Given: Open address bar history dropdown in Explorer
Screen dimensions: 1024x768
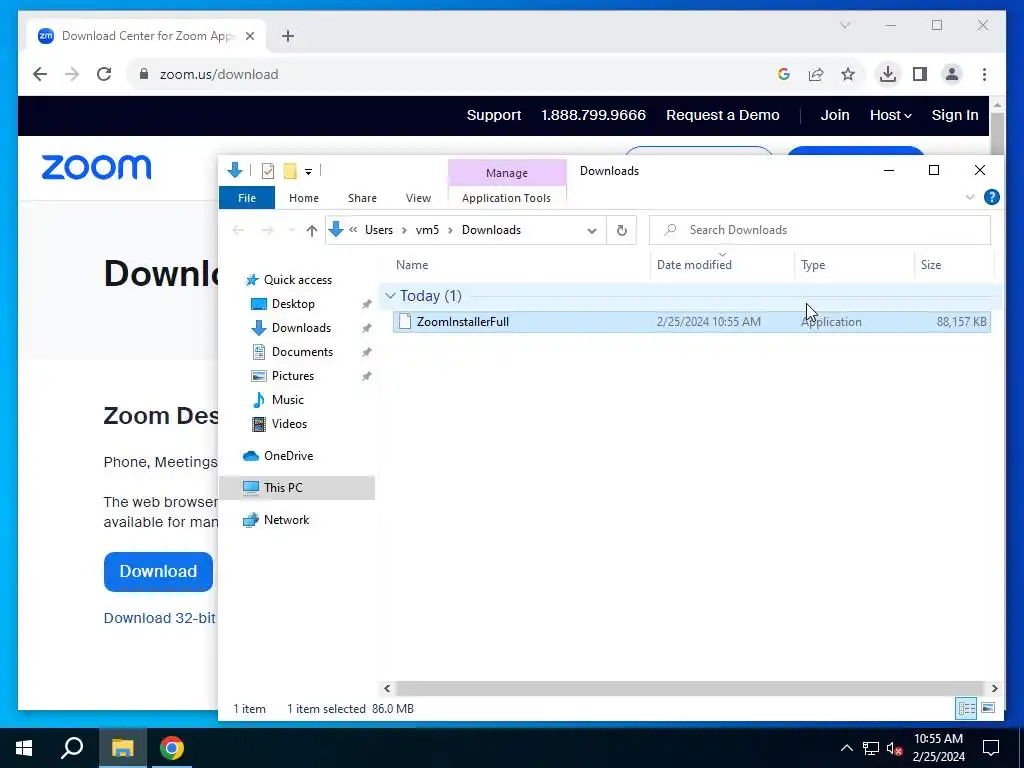Looking at the screenshot, I should point(592,230).
